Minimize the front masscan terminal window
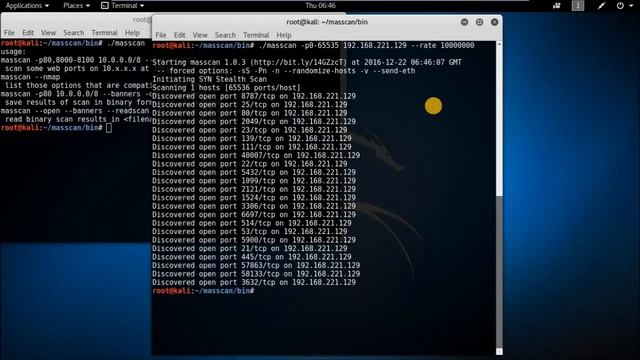The height and width of the screenshot is (360, 640). click(x=464, y=22)
